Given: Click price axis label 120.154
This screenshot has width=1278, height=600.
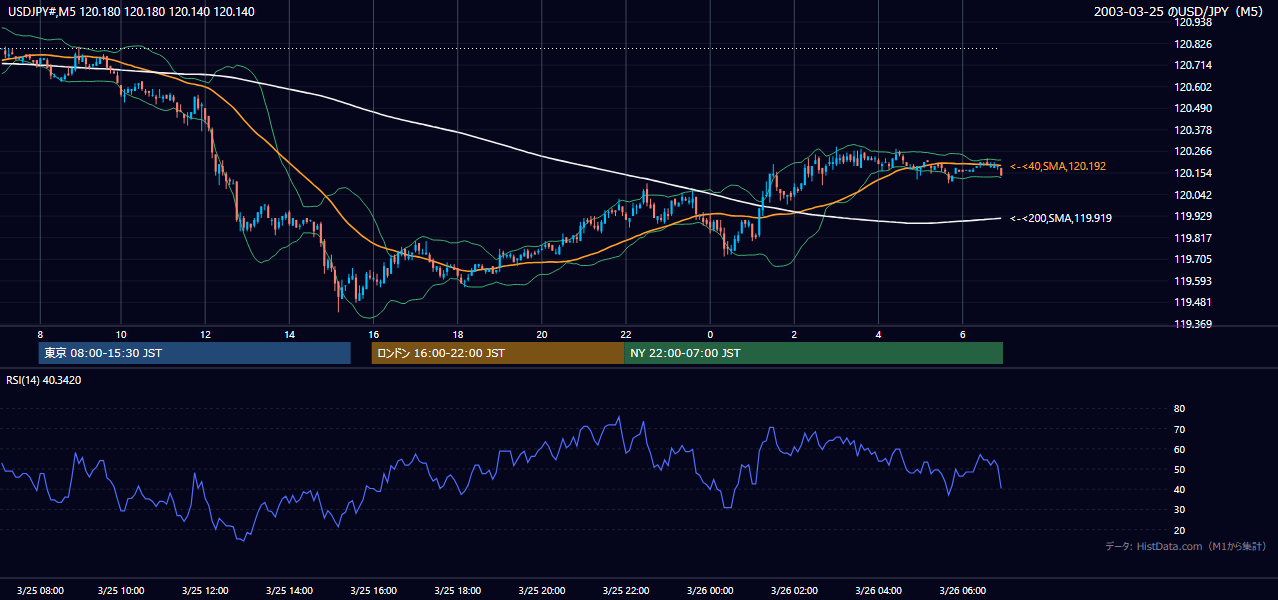Looking at the screenshot, I should coord(1192,173).
